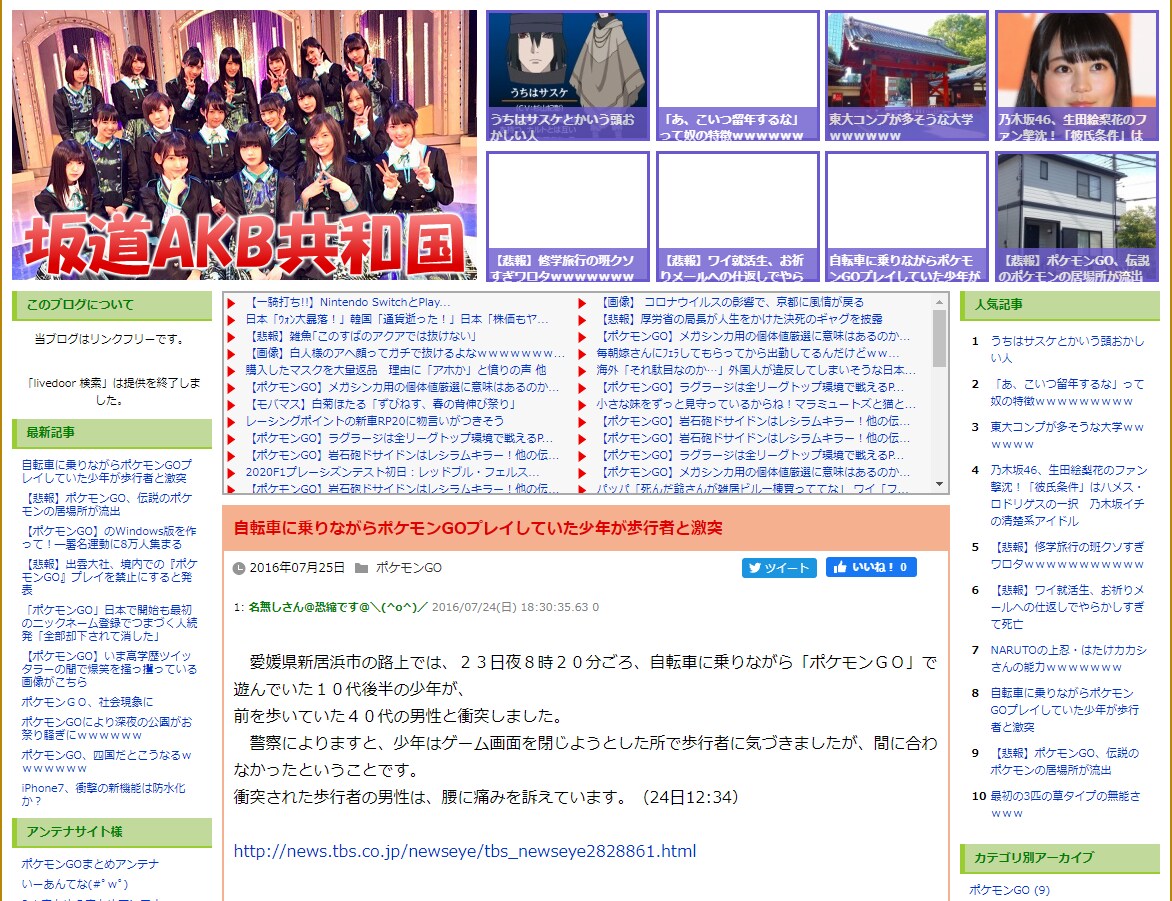Open ticker link 日本「ウォン大暴落！」韓国
Image resolution: width=1172 pixels, height=901 pixels.
coord(397,319)
